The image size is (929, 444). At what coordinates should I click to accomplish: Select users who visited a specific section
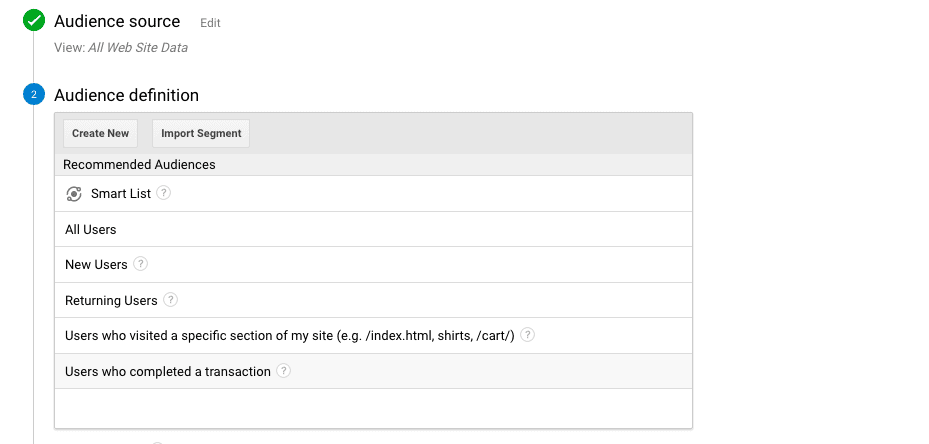point(289,336)
